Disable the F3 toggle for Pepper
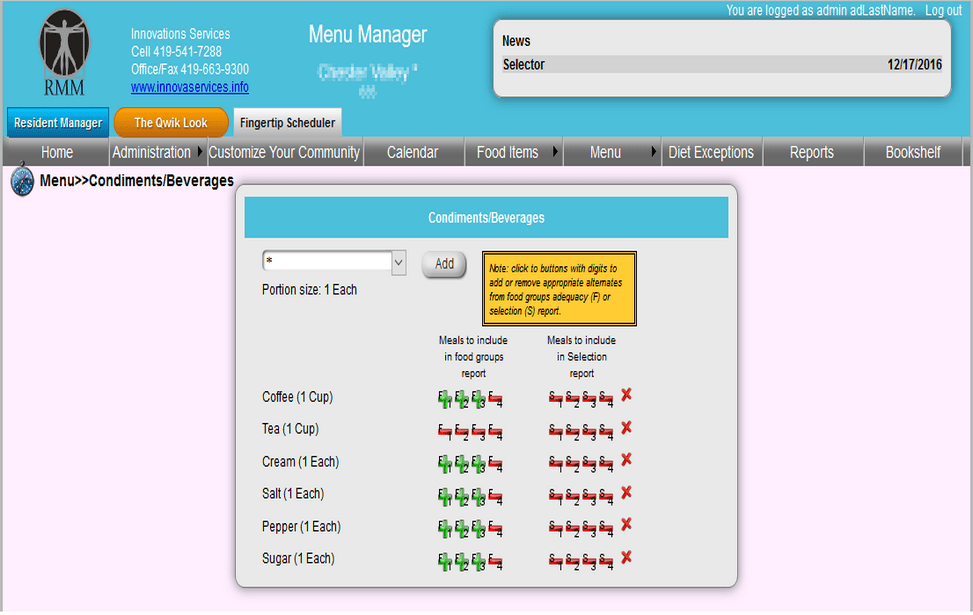 pyautogui.click(x=478, y=528)
